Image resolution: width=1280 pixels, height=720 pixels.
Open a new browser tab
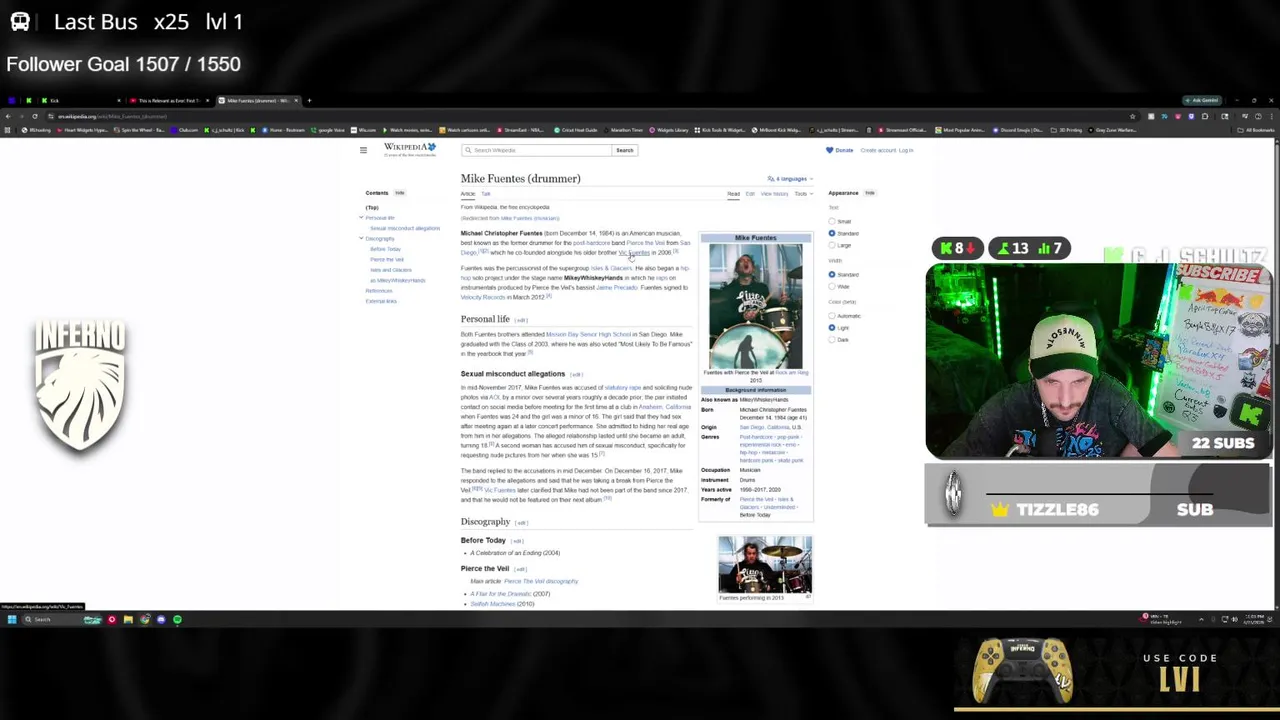tap(309, 100)
